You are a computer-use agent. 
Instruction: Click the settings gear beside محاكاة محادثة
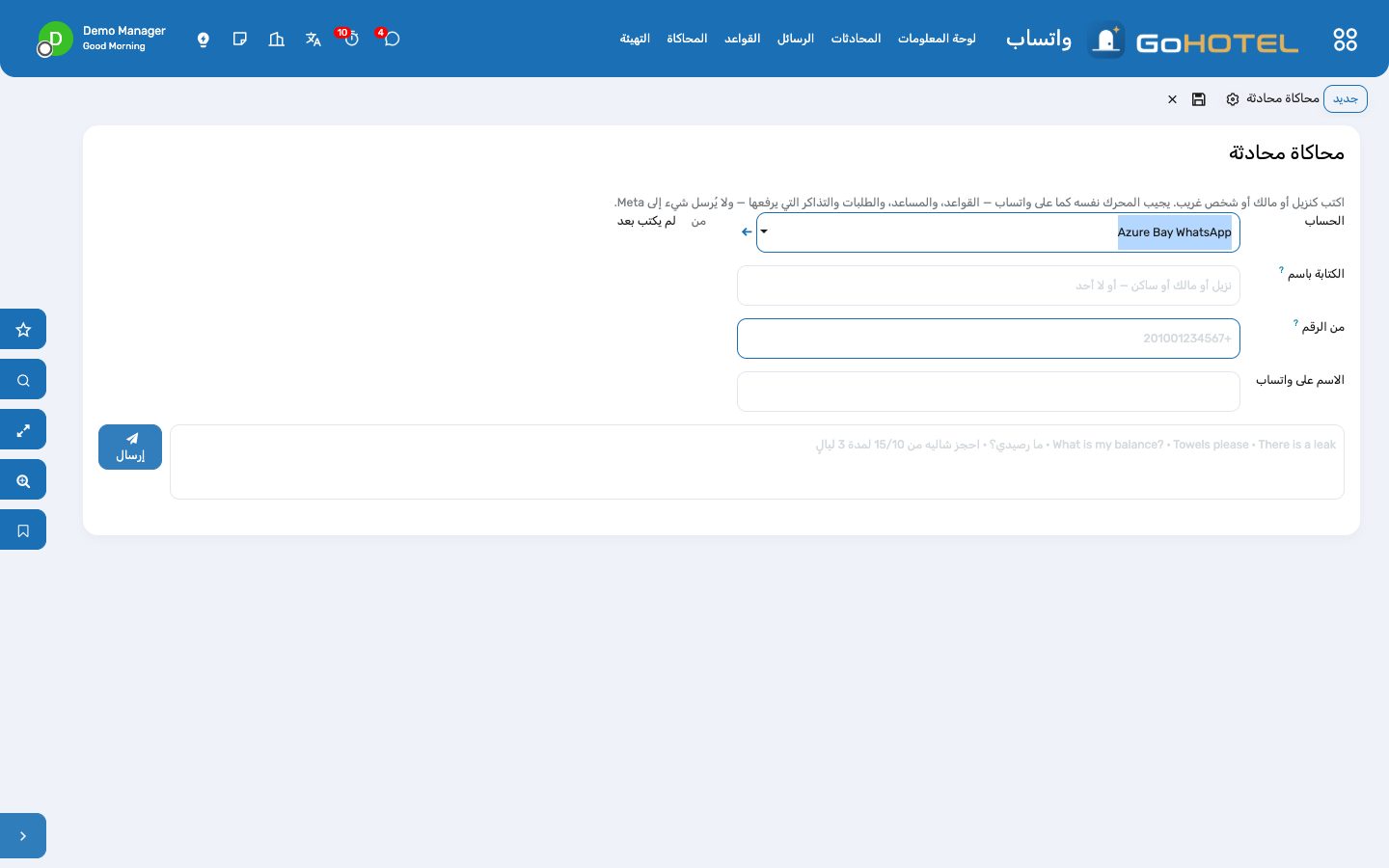pyautogui.click(x=1233, y=99)
